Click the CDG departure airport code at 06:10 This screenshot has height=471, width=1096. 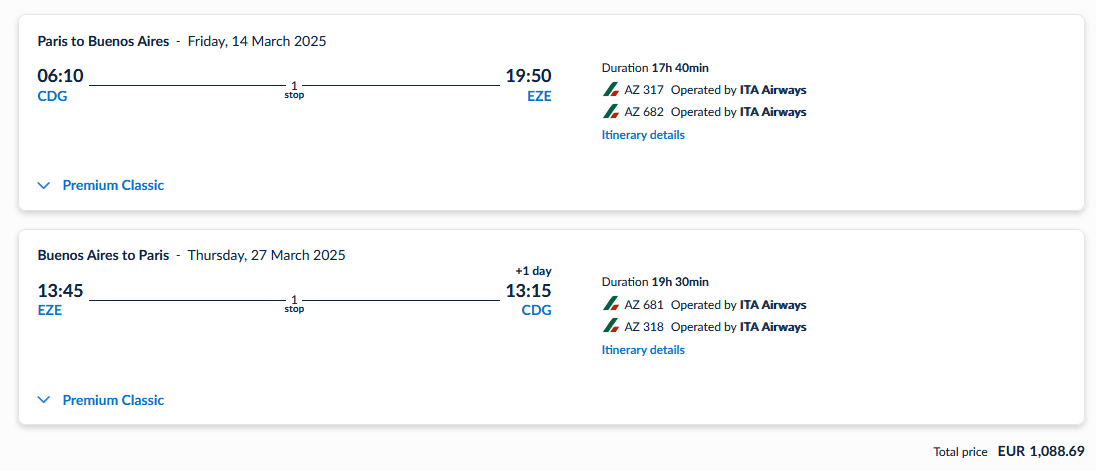52,96
